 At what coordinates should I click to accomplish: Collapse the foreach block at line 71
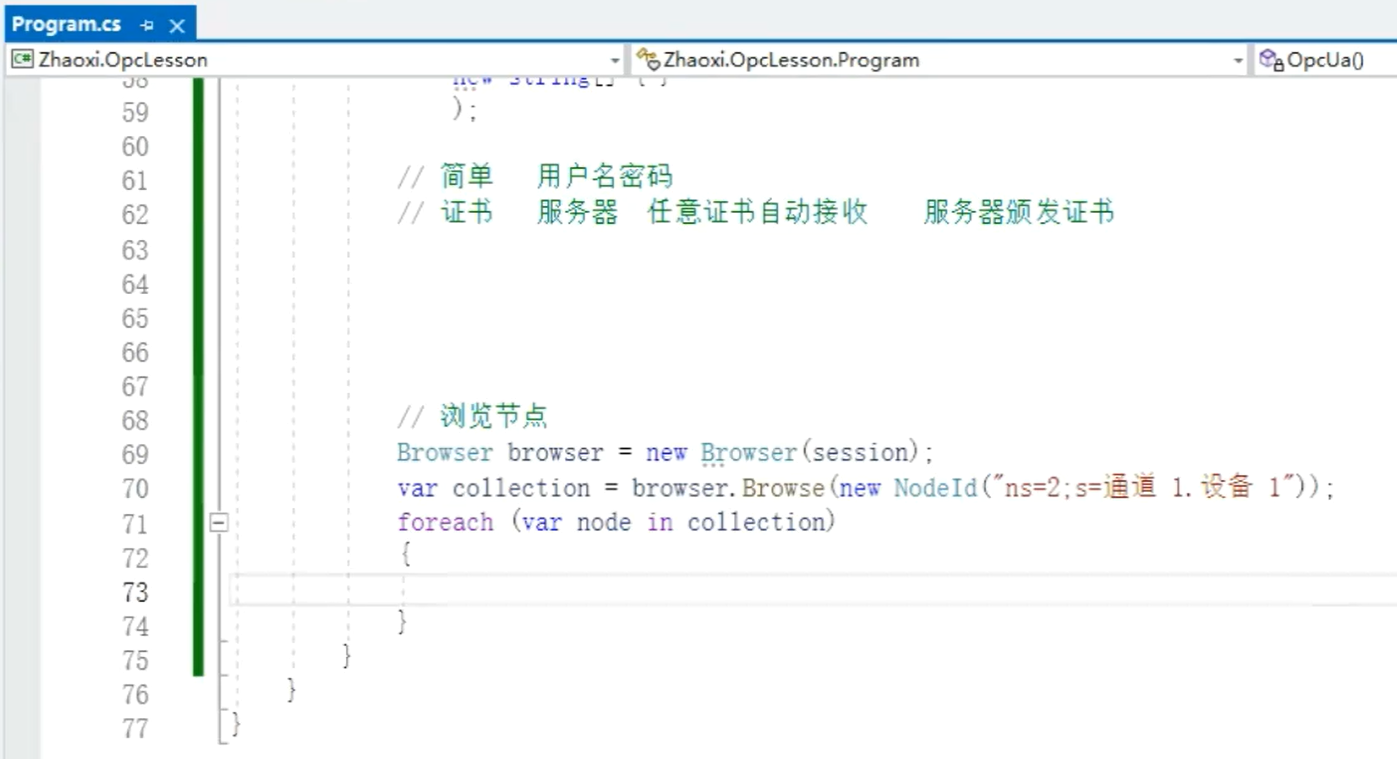click(219, 522)
